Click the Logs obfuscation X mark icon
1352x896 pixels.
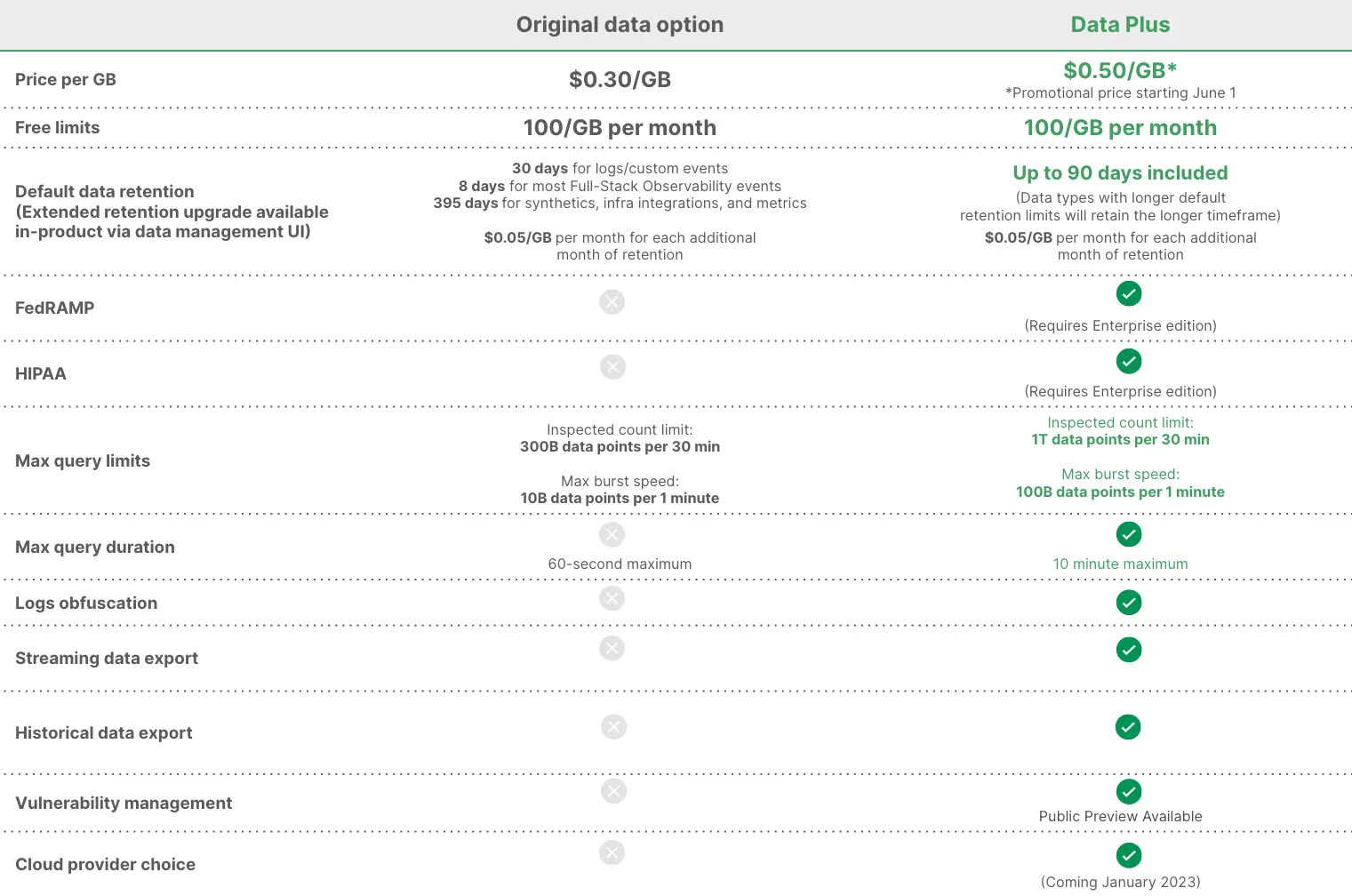click(612, 598)
